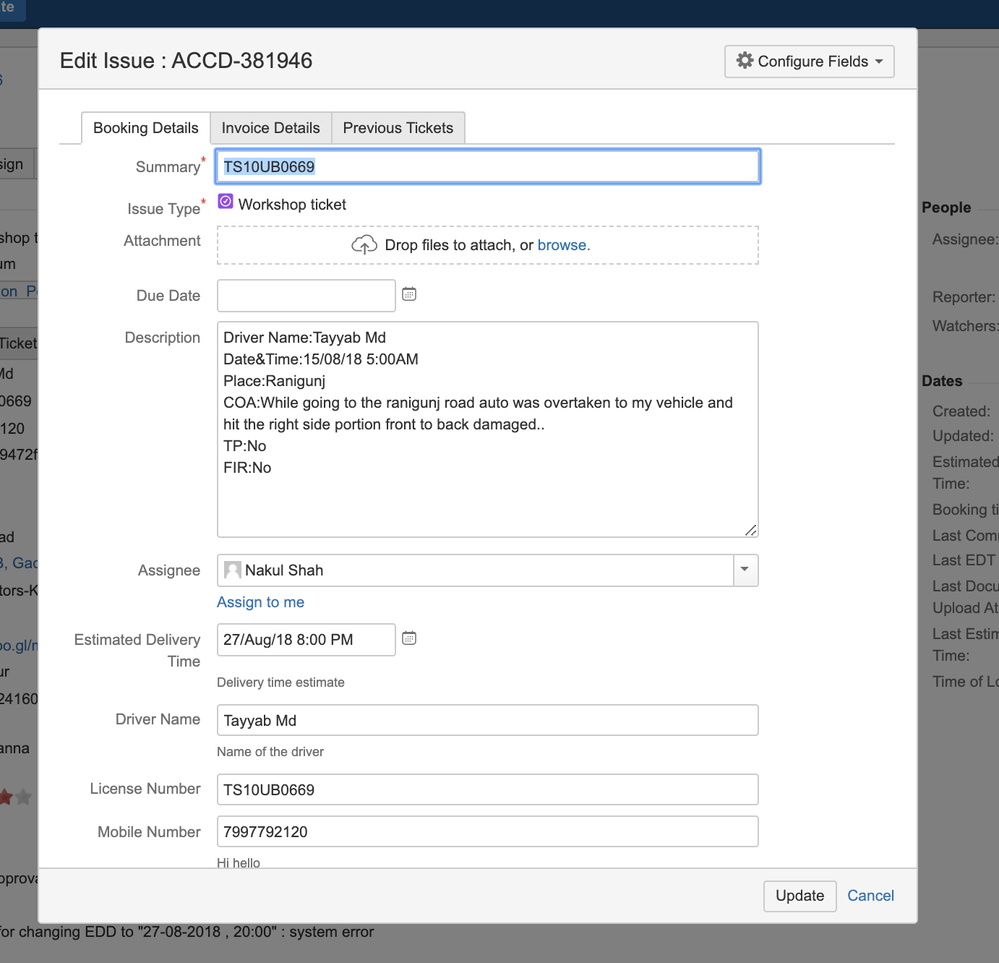Screen dimensions: 999x963
Task: Click the gear icon in Configure Fields
Action: coord(744,61)
